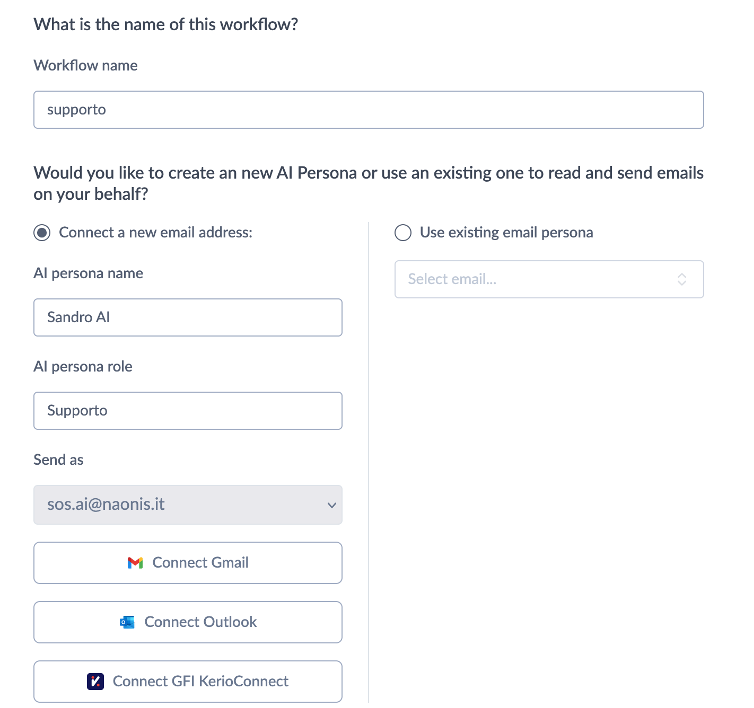Click the Send as label
Image resolution: width=754 pixels, height=708 pixels.
(x=58, y=460)
